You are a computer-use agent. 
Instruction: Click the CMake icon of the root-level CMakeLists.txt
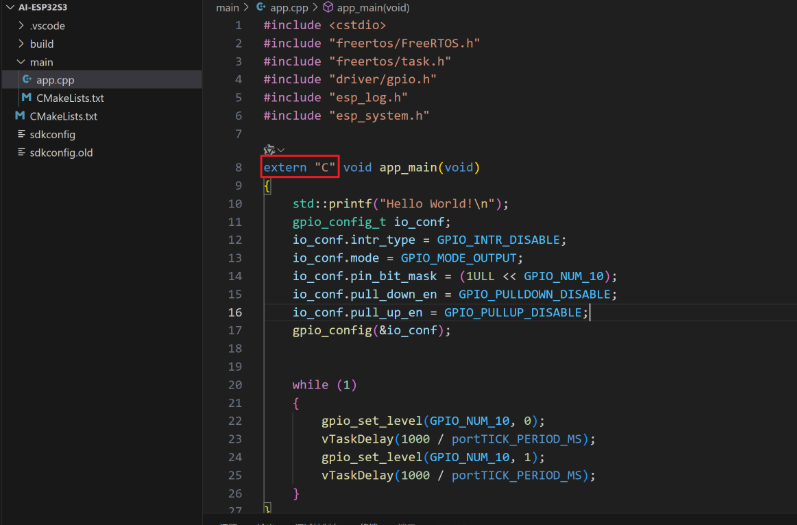click(20, 116)
